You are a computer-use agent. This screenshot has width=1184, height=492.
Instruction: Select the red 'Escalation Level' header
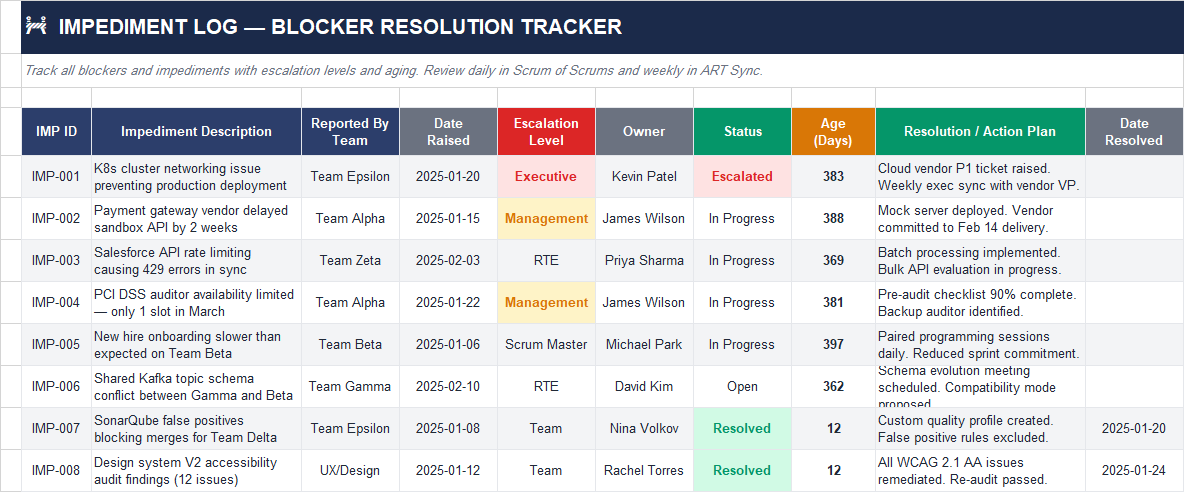click(x=547, y=131)
